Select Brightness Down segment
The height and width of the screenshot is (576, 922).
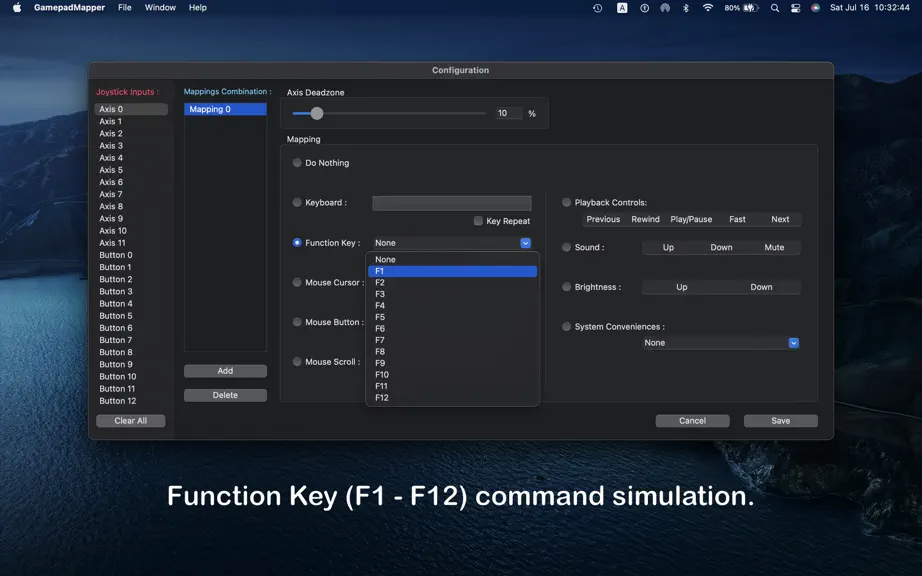[761, 287]
